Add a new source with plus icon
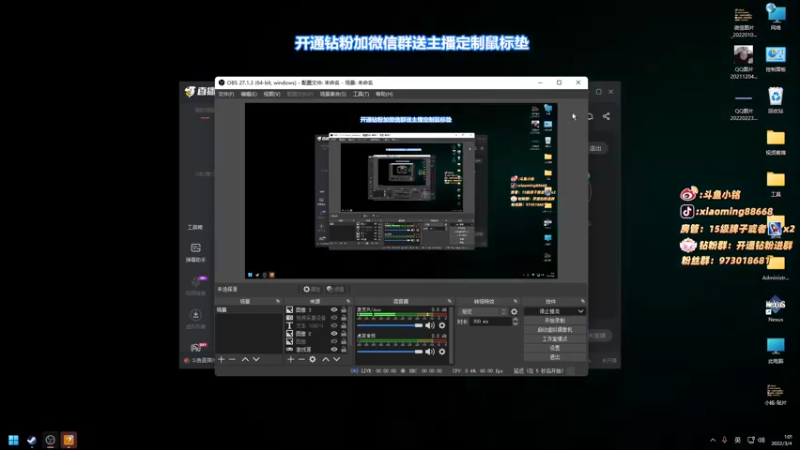Viewport: 800px width, 450px height. (290, 359)
